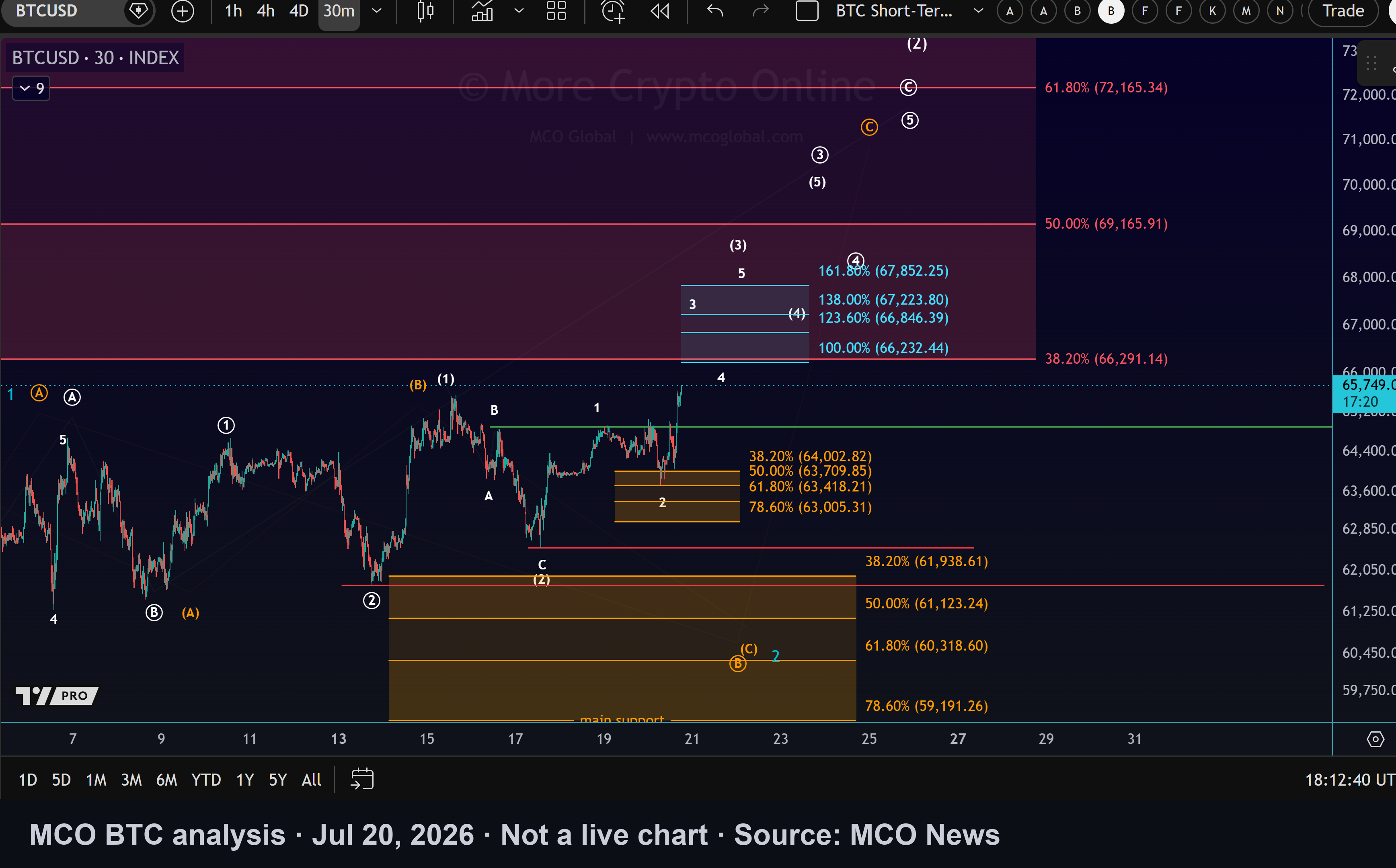The width and height of the screenshot is (1396, 868).
Task: Open the candlestick chart type selector
Action: pyautogui.click(x=425, y=11)
